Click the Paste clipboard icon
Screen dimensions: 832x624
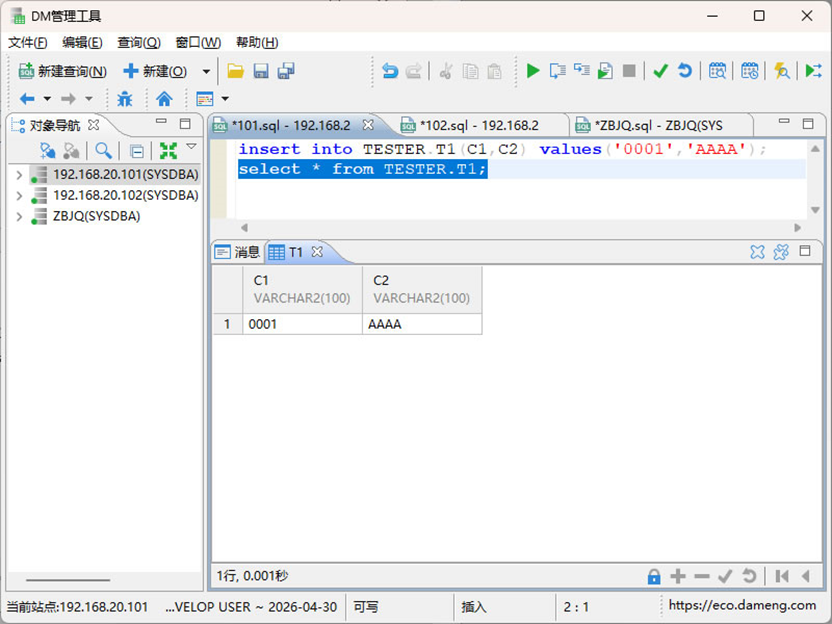[494, 71]
